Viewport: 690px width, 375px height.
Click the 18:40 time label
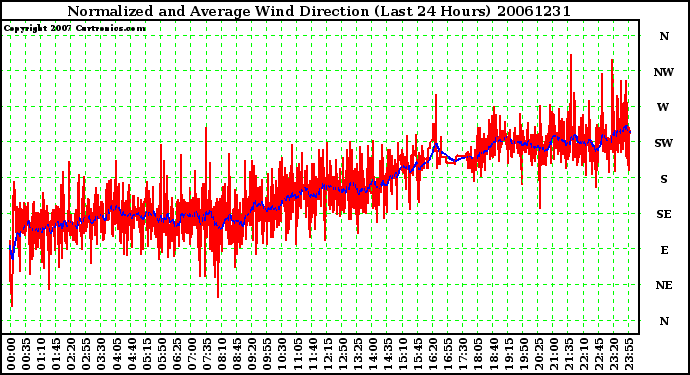(x=493, y=354)
